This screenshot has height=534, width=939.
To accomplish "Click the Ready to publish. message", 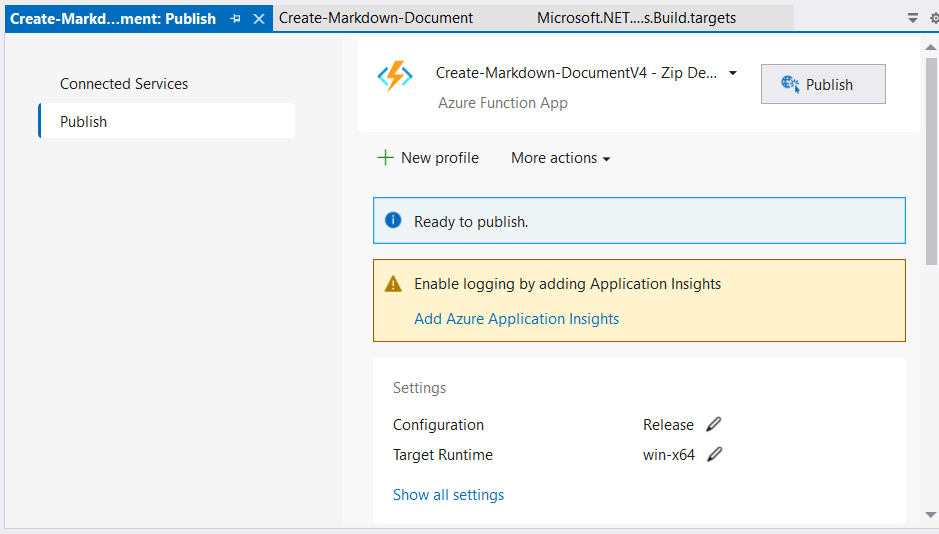I will point(471,222).
